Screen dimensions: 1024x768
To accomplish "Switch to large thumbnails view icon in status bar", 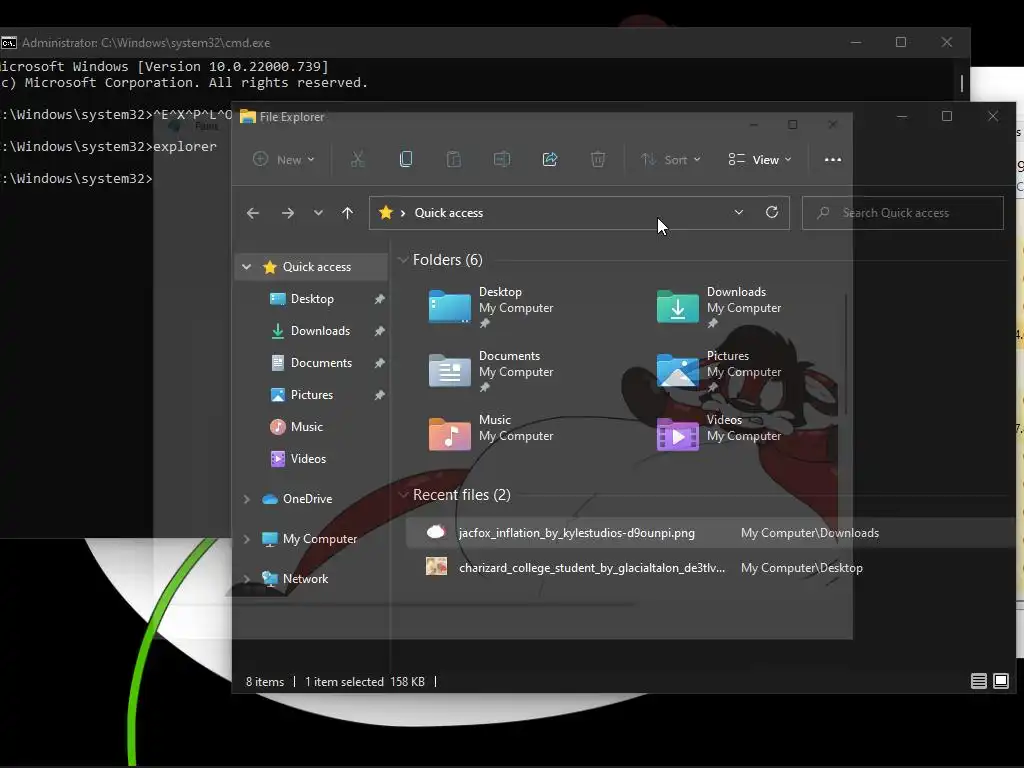I will [x=1000, y=681].
